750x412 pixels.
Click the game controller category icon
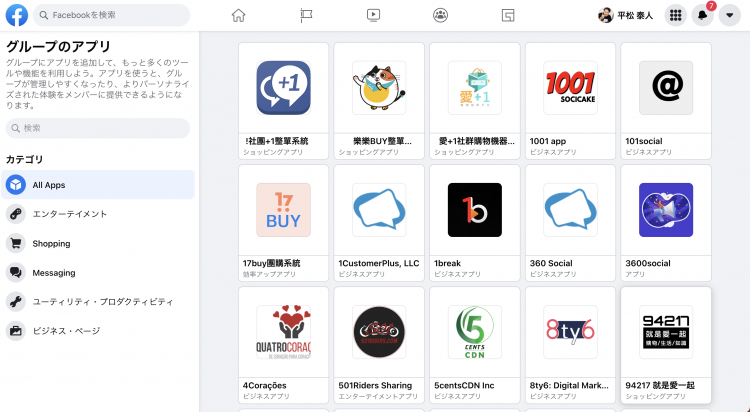tap(16, 214)
